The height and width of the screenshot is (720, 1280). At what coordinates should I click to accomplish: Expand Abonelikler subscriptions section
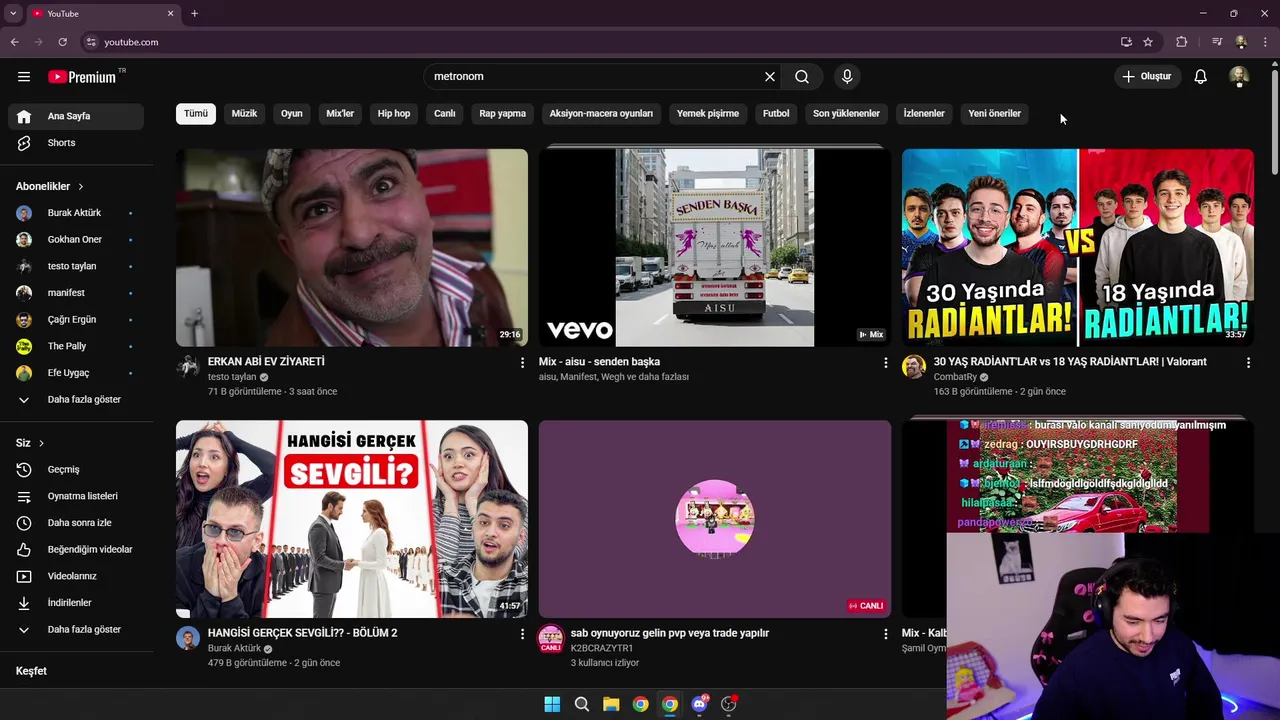pos(50,186)
